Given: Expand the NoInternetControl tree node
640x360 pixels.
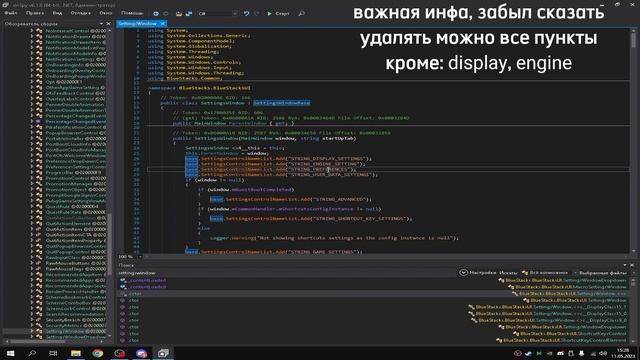Looking at the screenshot, I should click(32, 31).
